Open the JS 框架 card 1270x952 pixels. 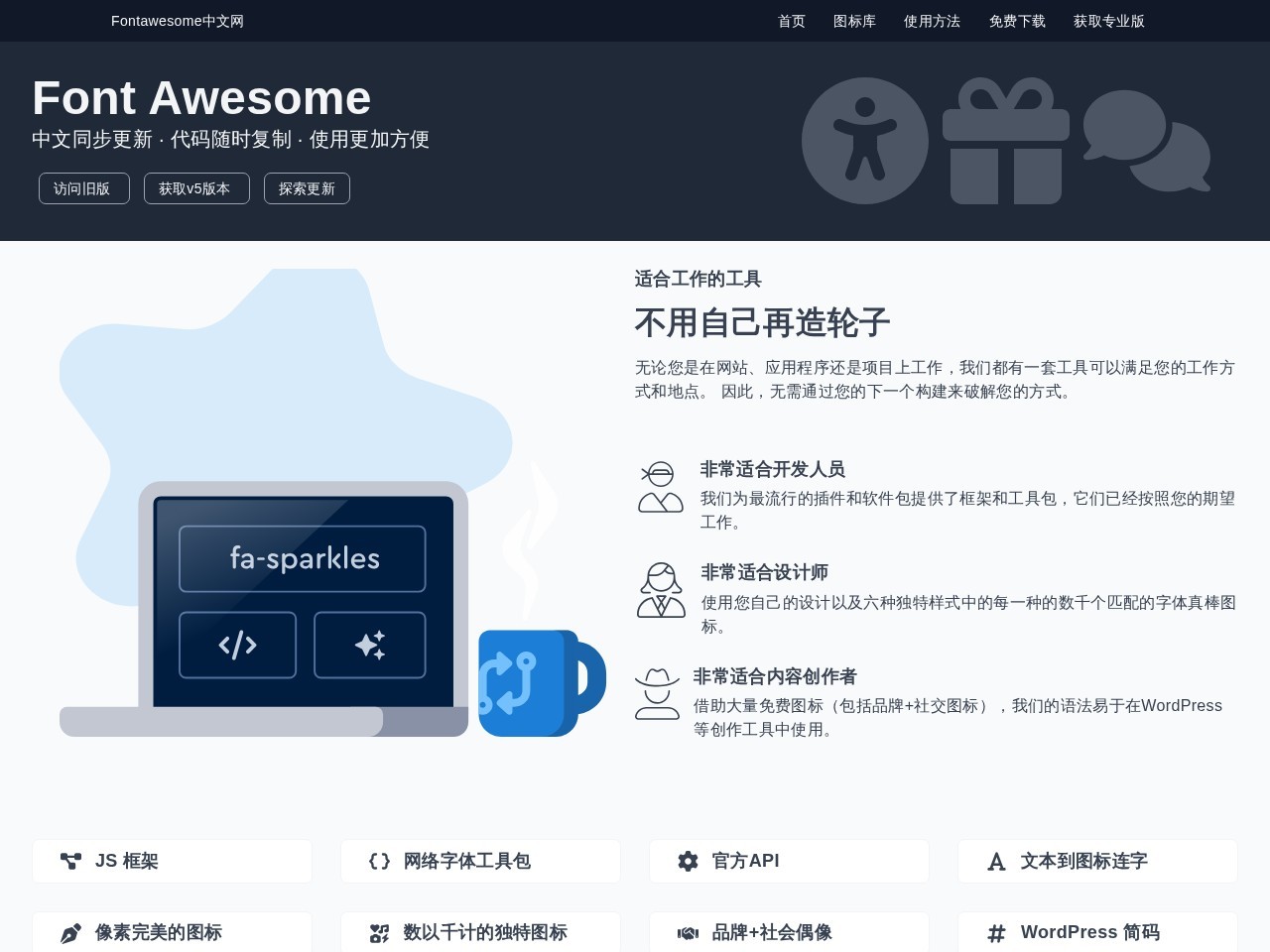coord(172,861)
